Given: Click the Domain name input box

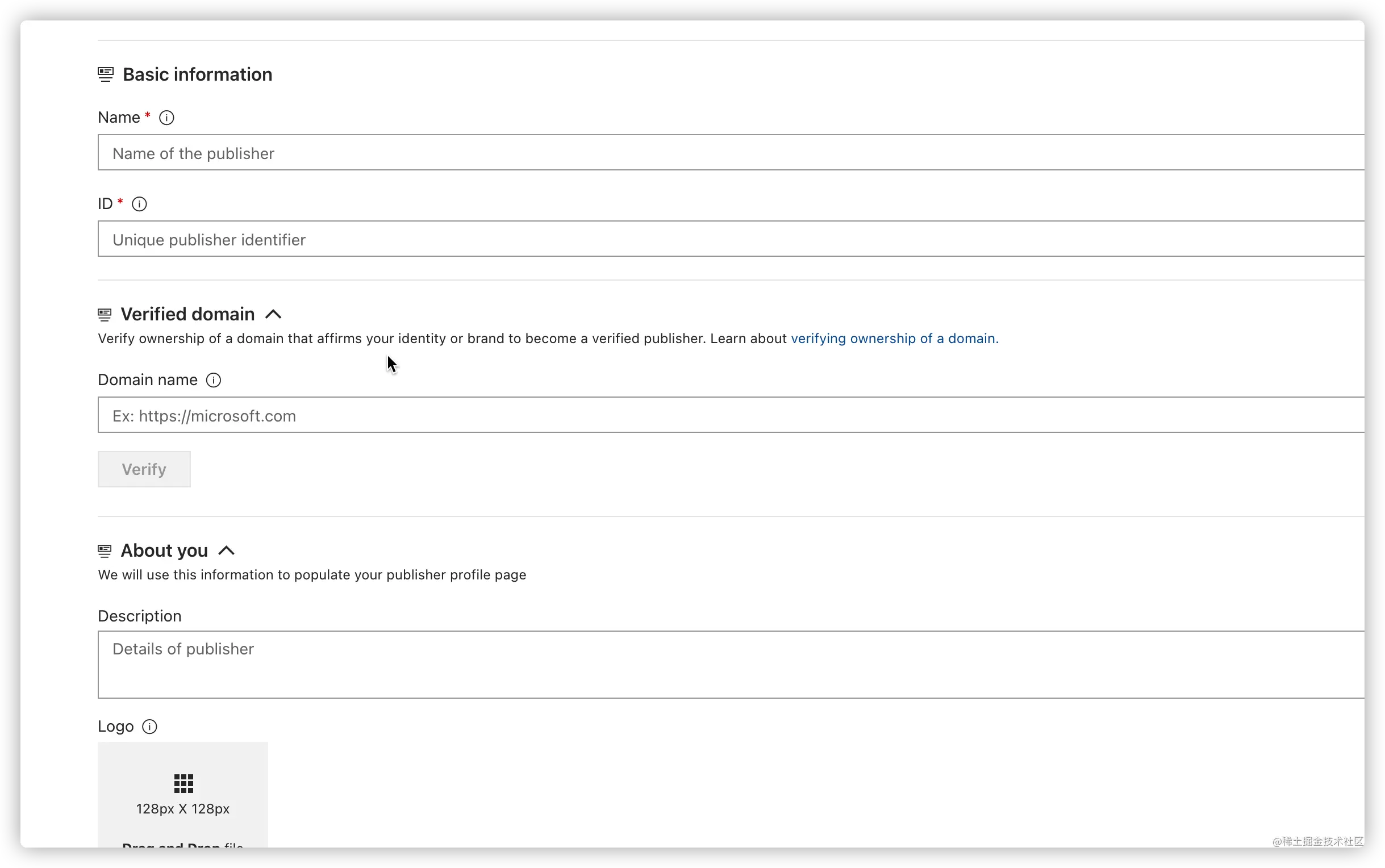Looking at the screenshot, I should point(729,415).
